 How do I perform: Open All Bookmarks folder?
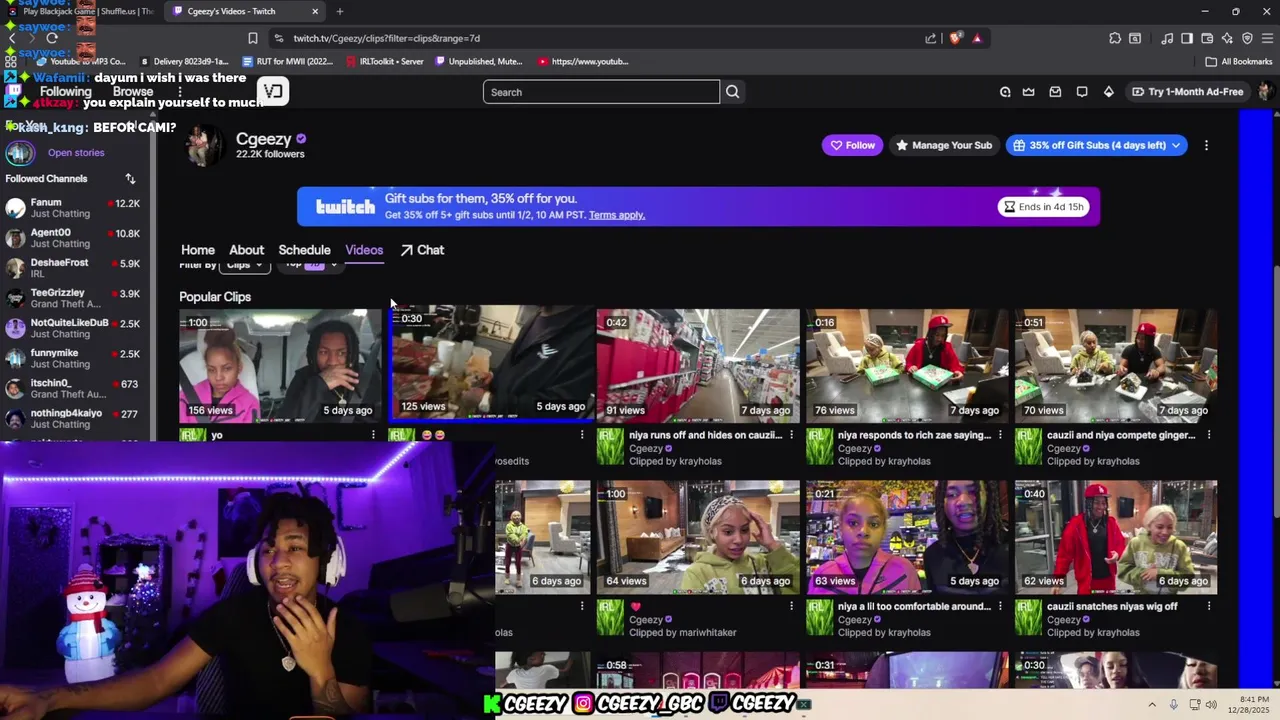tap(1239, 61)
